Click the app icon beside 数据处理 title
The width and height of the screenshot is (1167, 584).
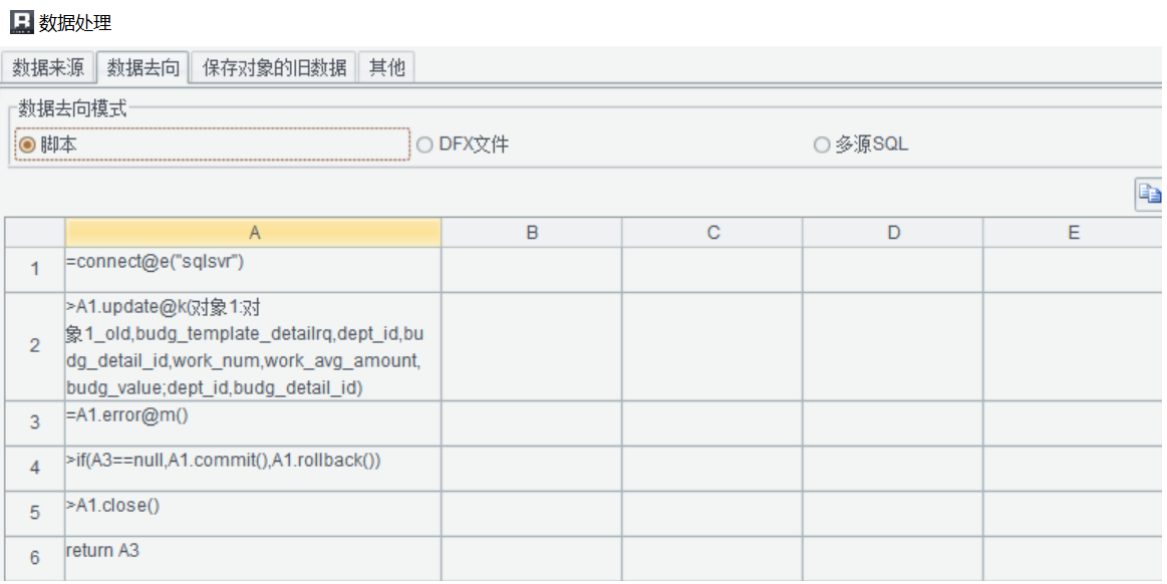pyautogui.click(x=21, y=21)
